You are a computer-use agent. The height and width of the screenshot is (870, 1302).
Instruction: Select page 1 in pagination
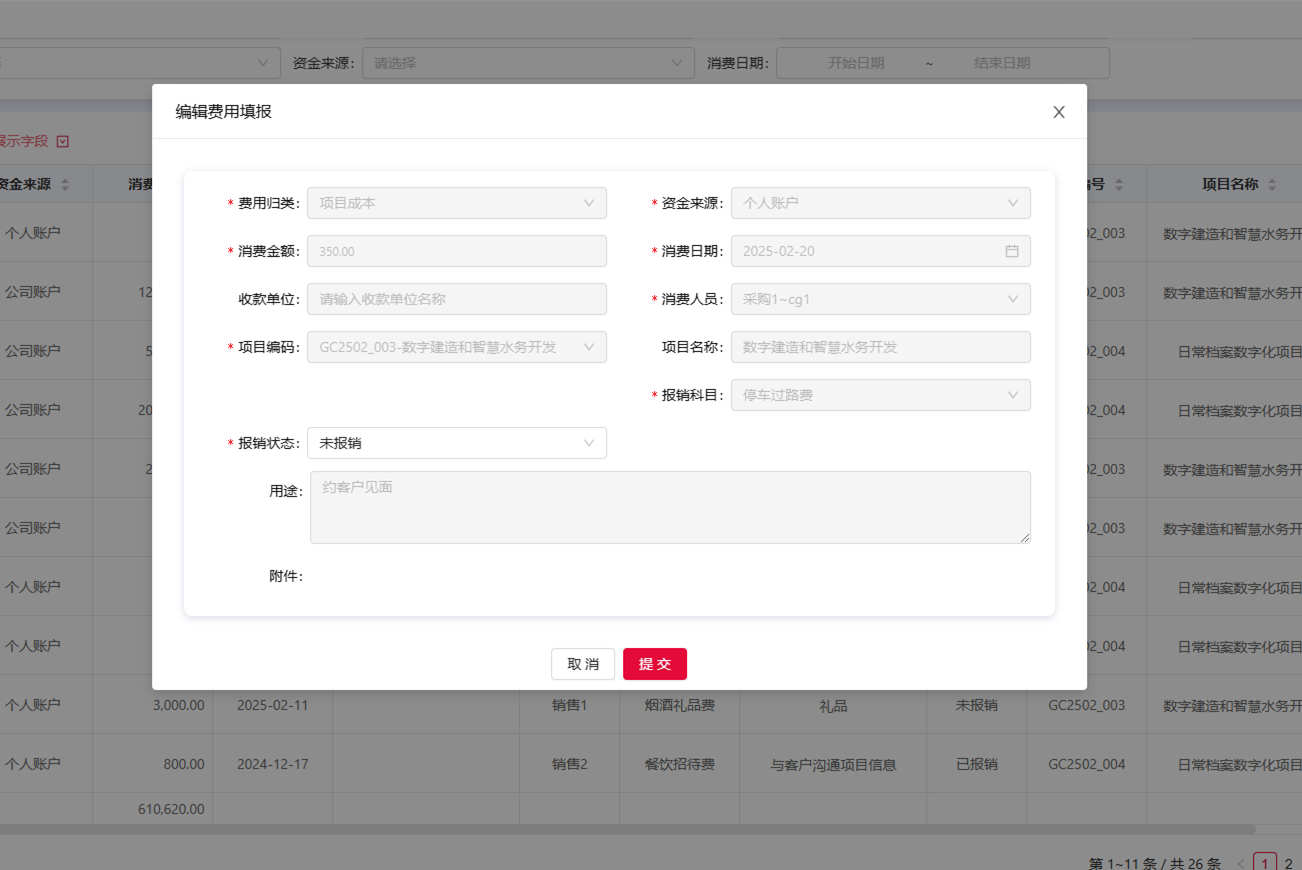click(x=1265, y=862)
